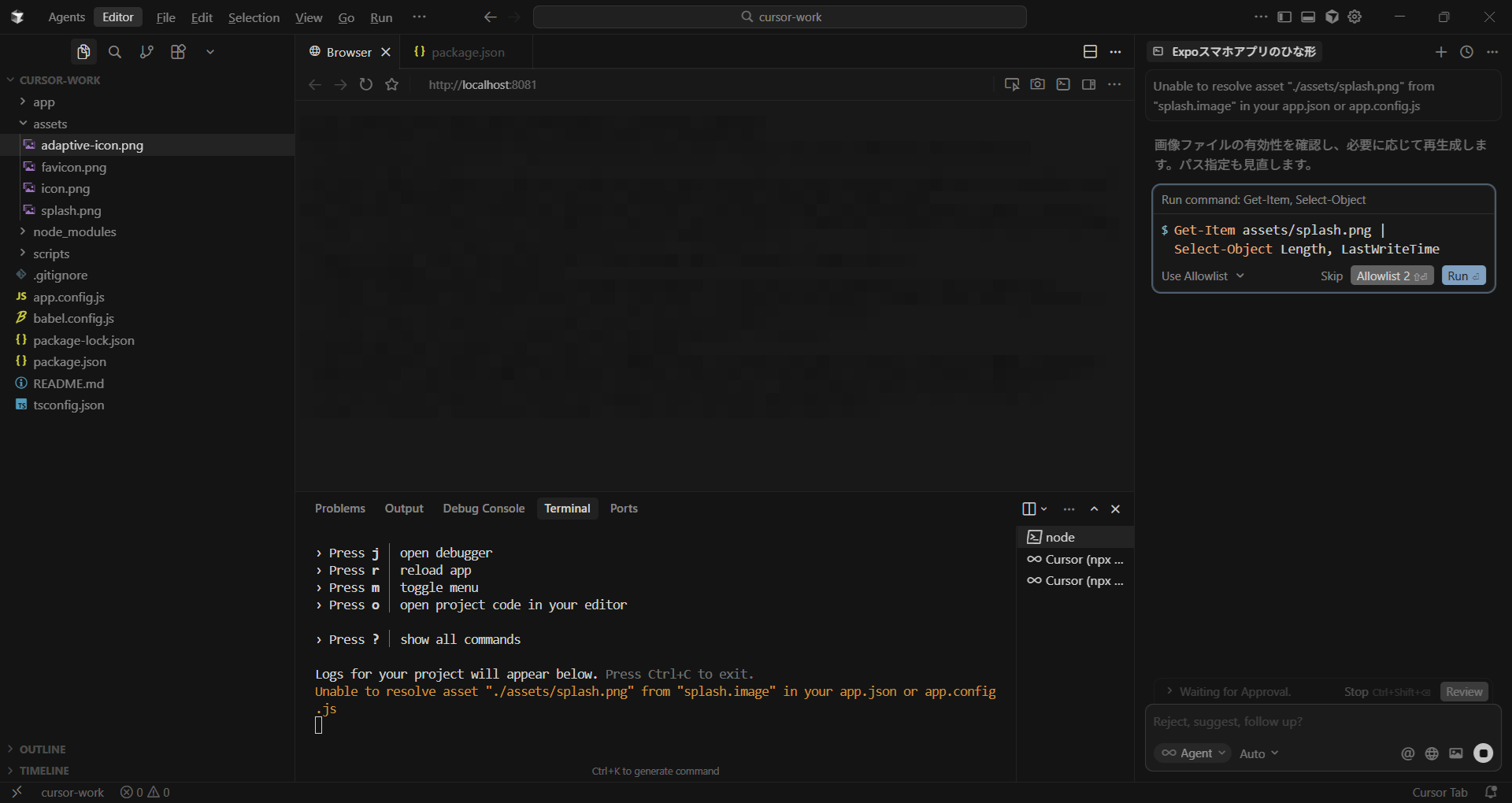The width and height of the screenshot is (1512, 803).
Task: Open the Selection menu
Action: 254,17
